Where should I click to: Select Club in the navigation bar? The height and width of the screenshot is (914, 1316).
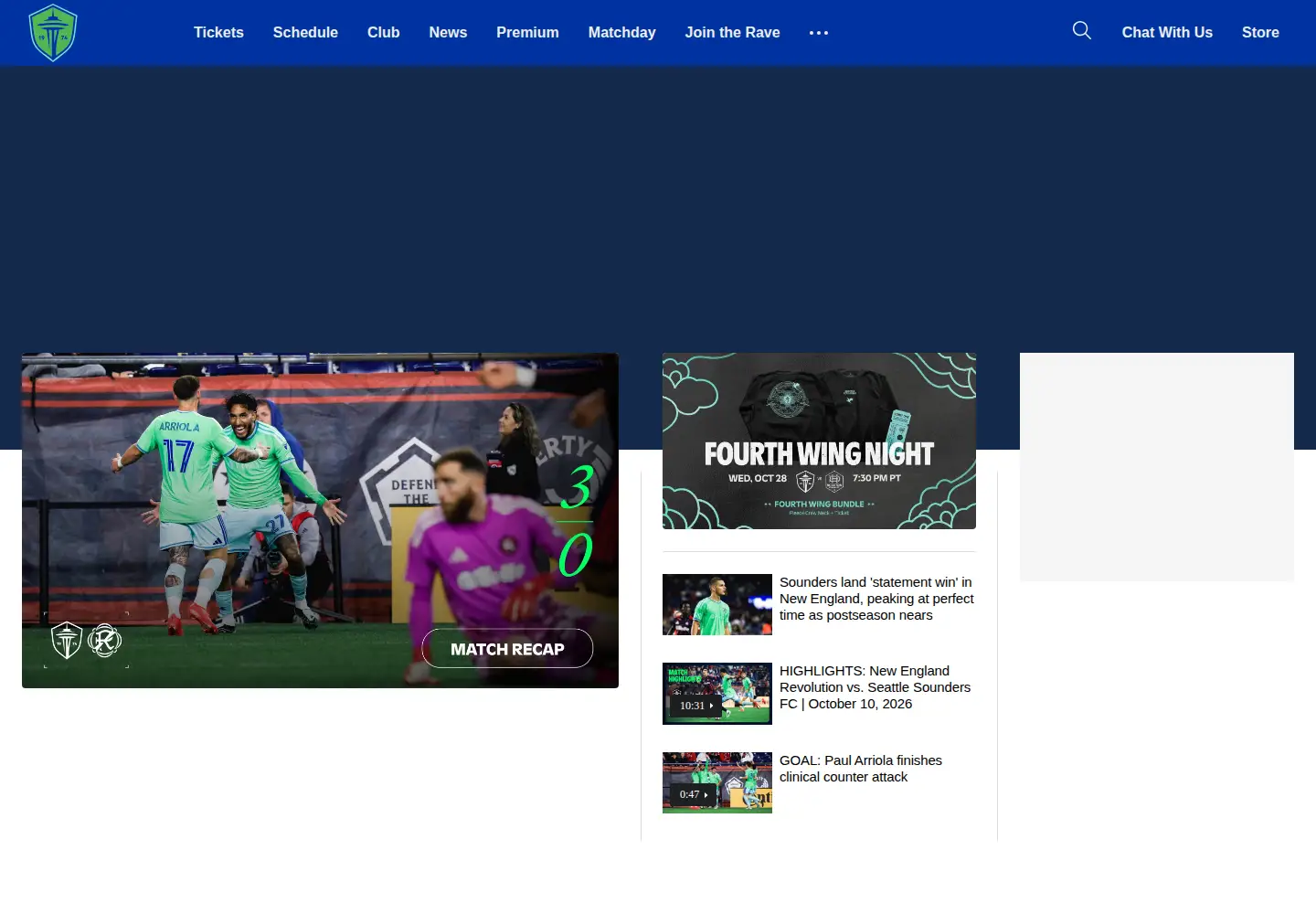[384, 32]
